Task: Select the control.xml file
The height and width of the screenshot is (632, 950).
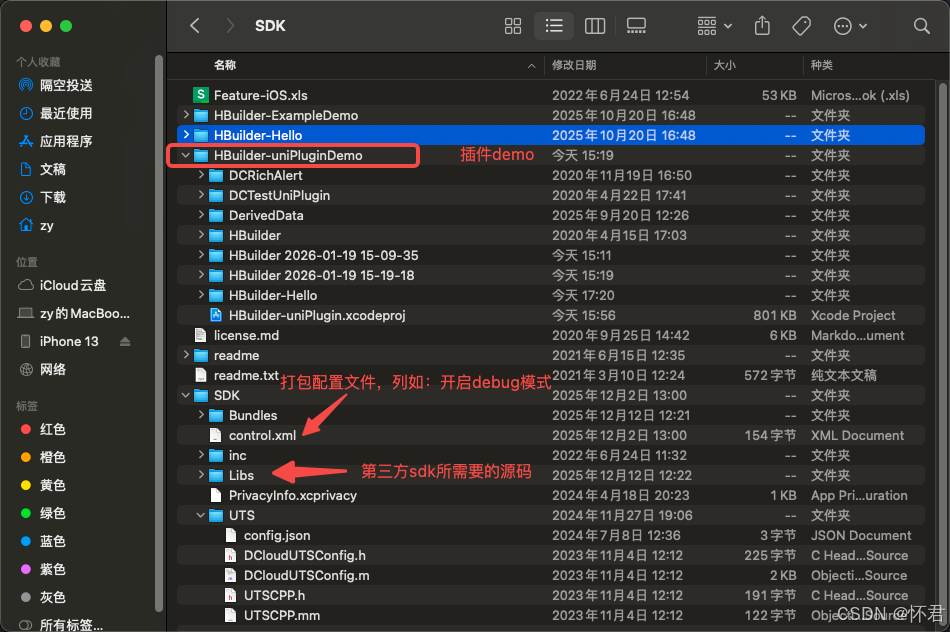Action: (x=551, y=435)
